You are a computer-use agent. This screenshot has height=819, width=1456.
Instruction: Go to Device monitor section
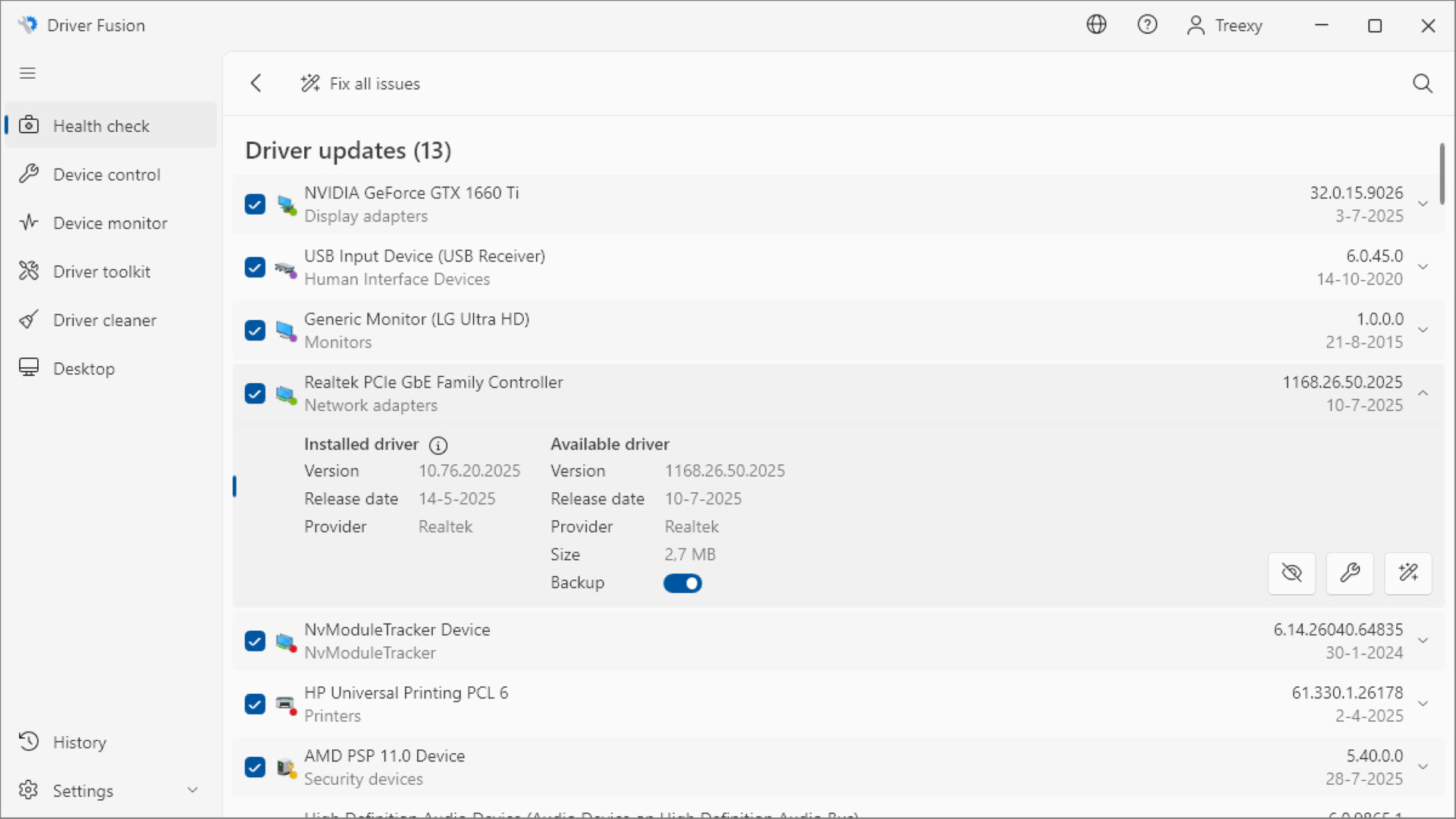coord(110,223)
